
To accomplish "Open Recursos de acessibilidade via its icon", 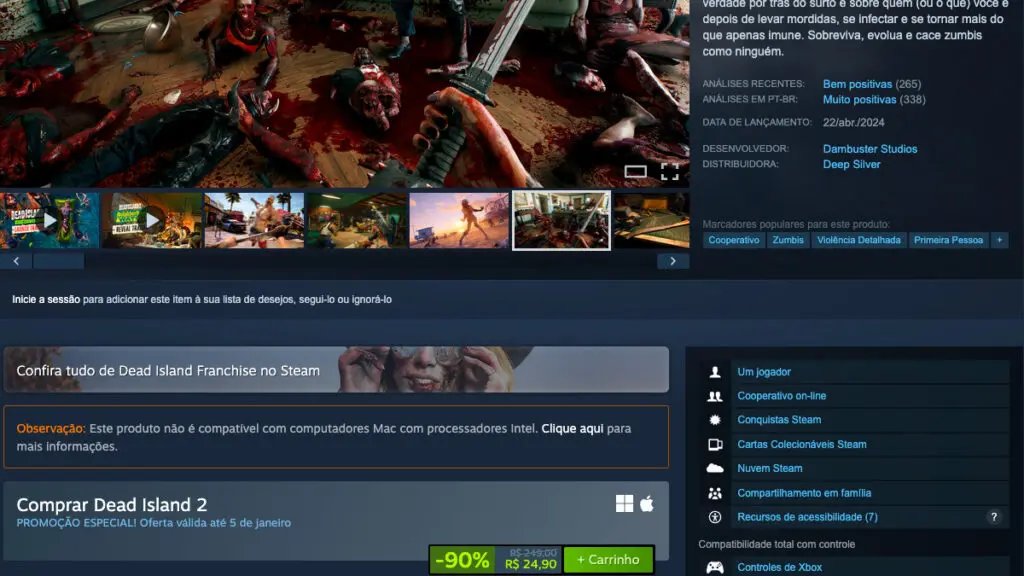I will pos(714,517).
